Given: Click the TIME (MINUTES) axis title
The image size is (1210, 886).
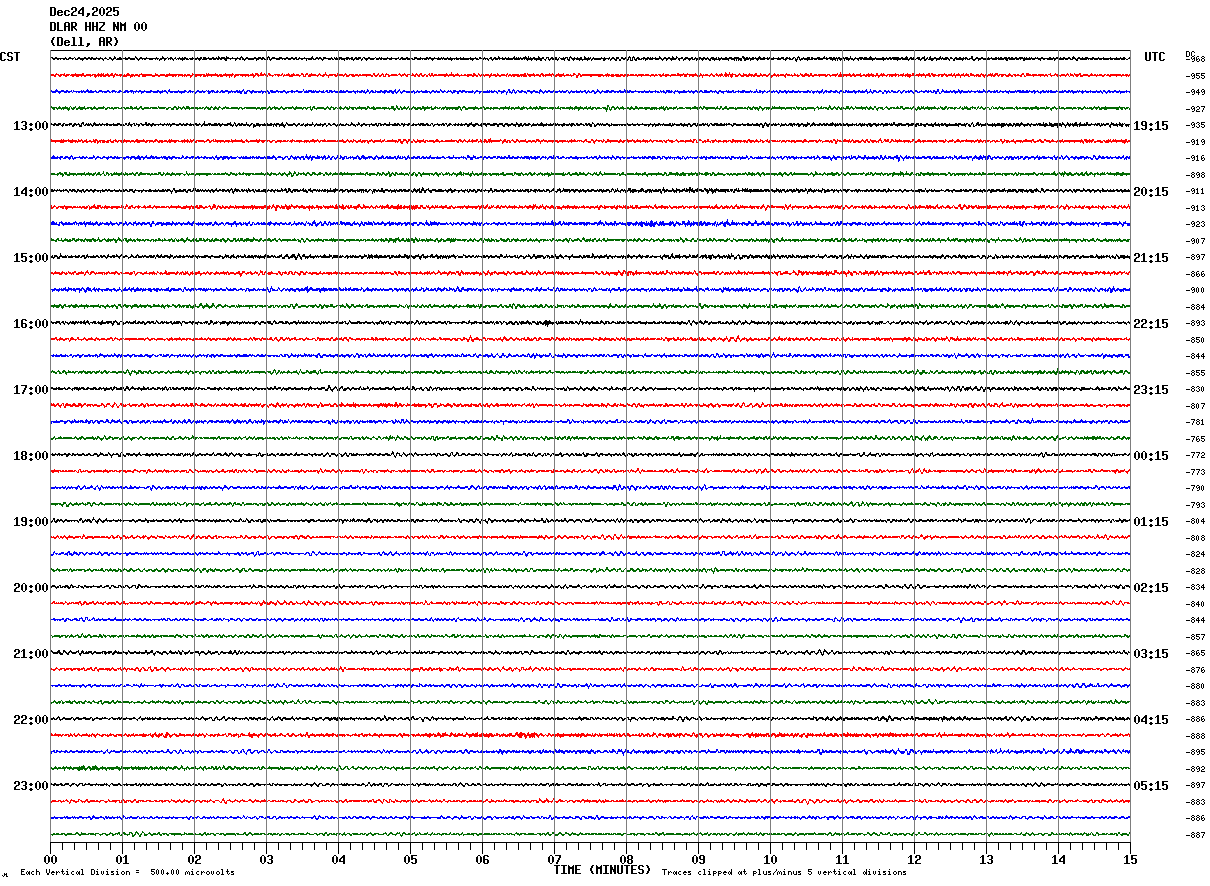Looking at the screenshot, I should pos(602,870).
